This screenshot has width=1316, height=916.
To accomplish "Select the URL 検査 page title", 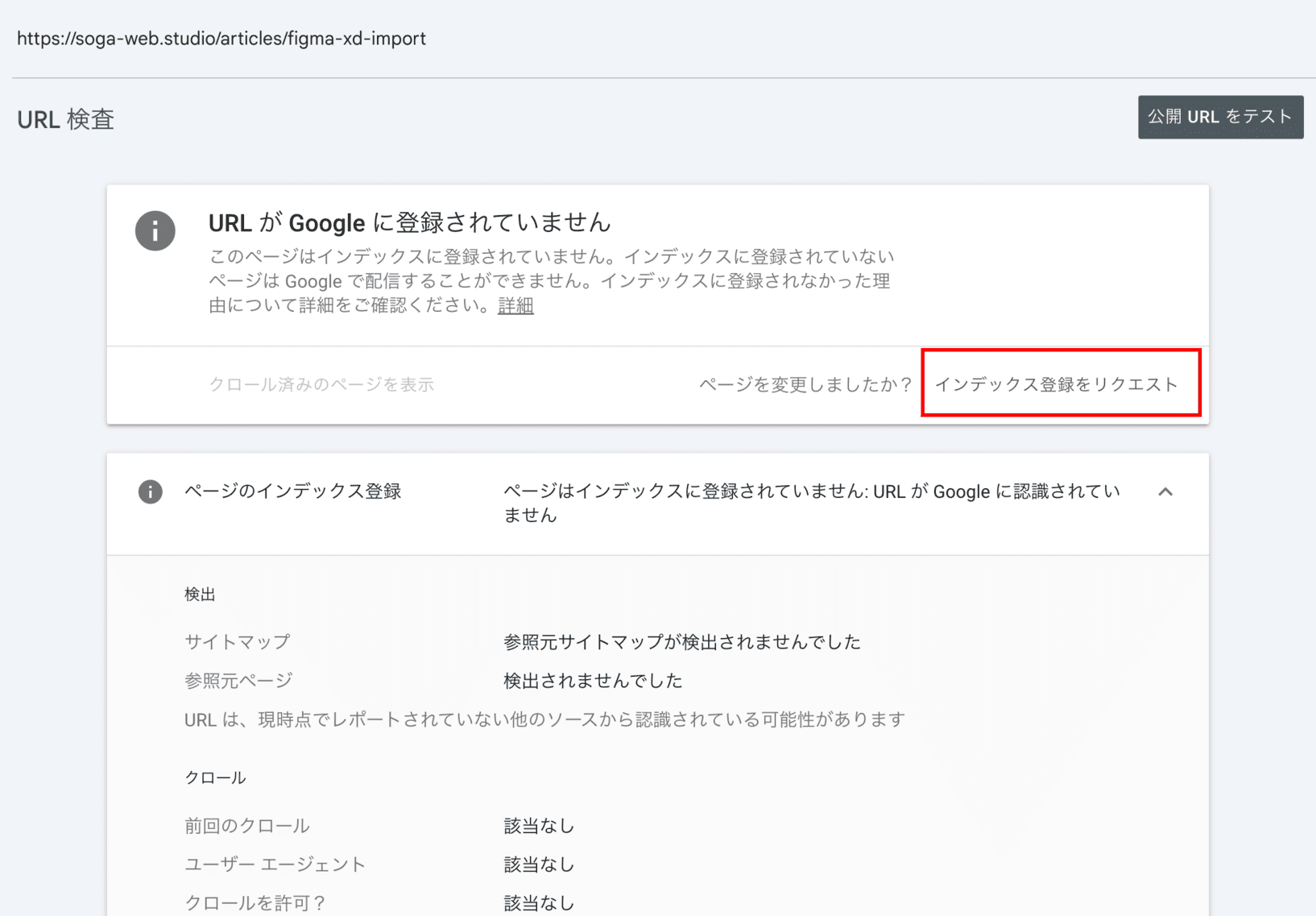I will pyautogui.click(x=64, y=119).
